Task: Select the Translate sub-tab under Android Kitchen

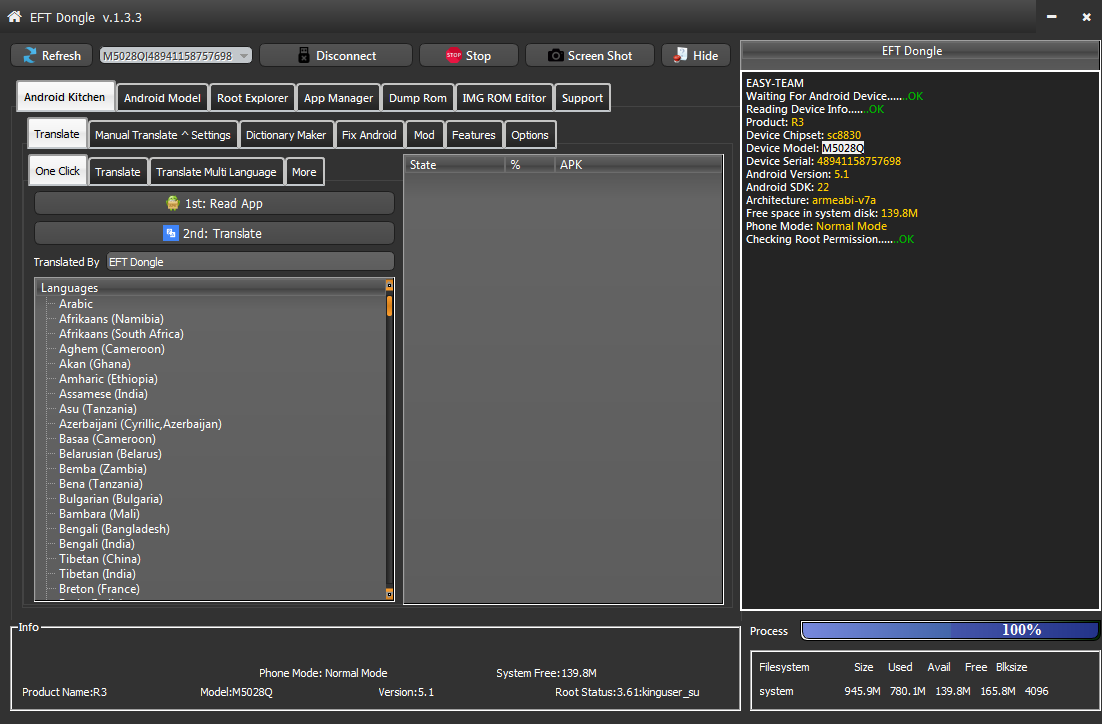Action: 57,134
